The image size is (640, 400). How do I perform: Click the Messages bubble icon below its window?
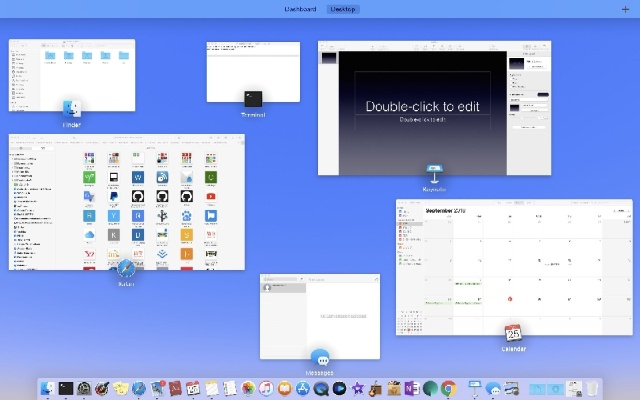[320, 358]
